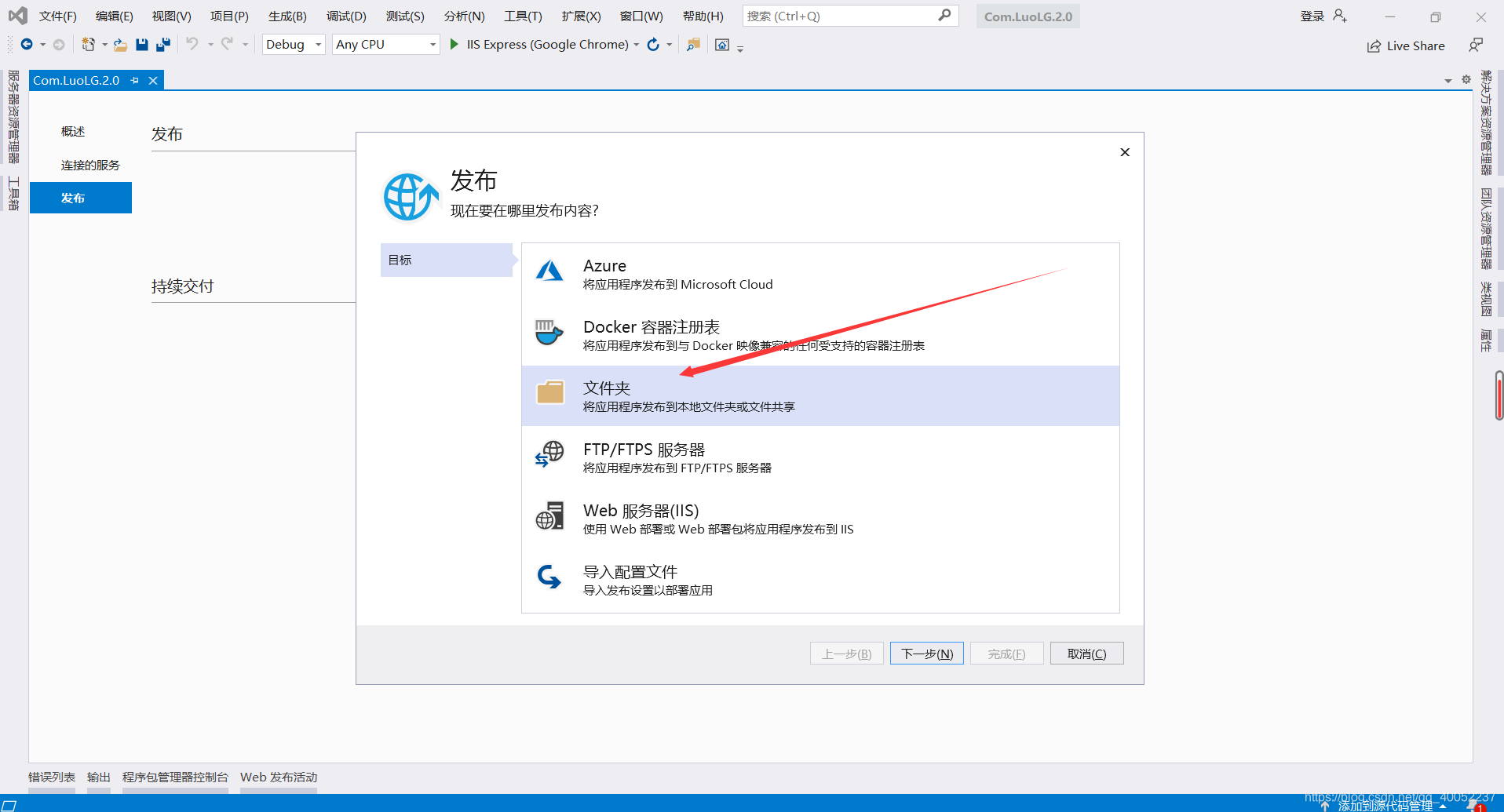Screen dimensions: 1504x812
Task: Open the 项目(P) menu
Action: coord(229,16)
